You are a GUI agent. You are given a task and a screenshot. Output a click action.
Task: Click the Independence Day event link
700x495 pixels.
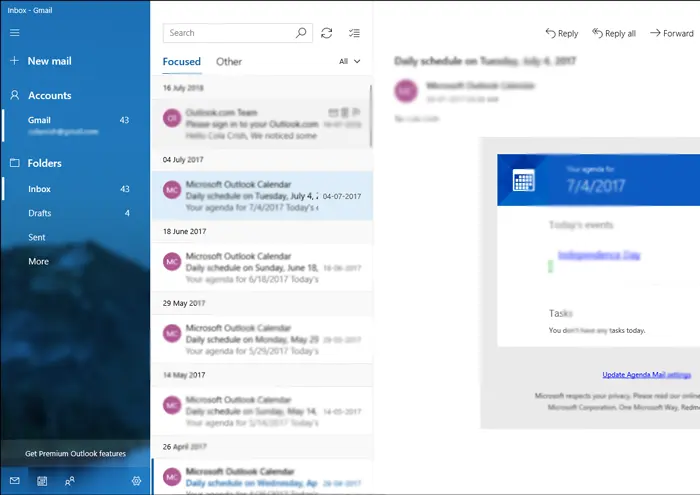[598, 256]
